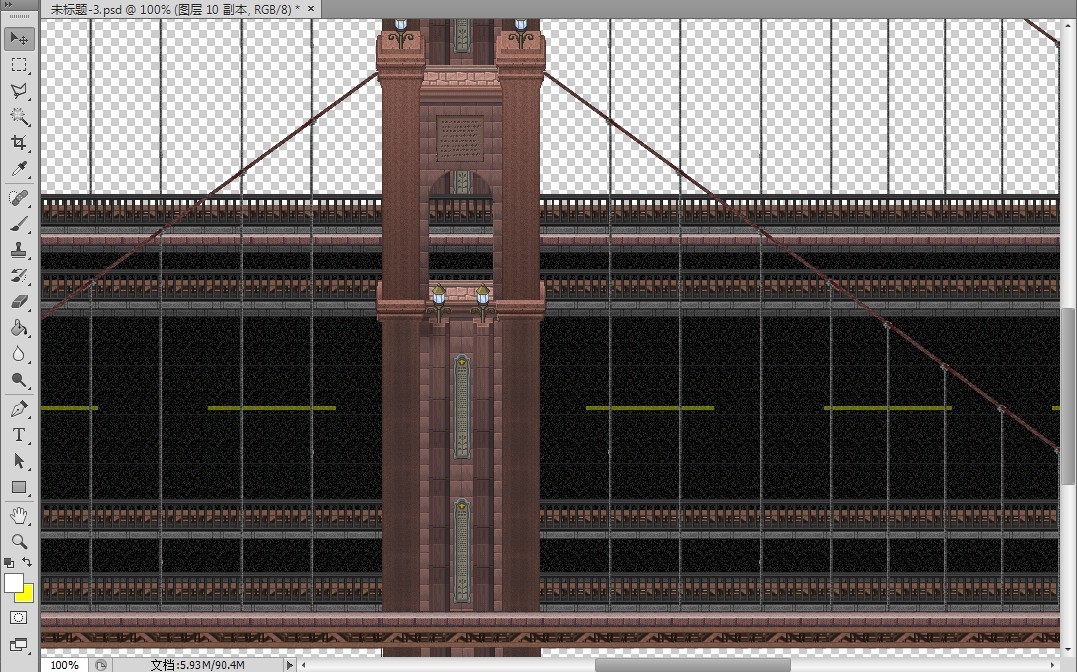Viewport: 1077px width, 672px height.
Task: Select the Path Selection tool
Action: (19, 462)
